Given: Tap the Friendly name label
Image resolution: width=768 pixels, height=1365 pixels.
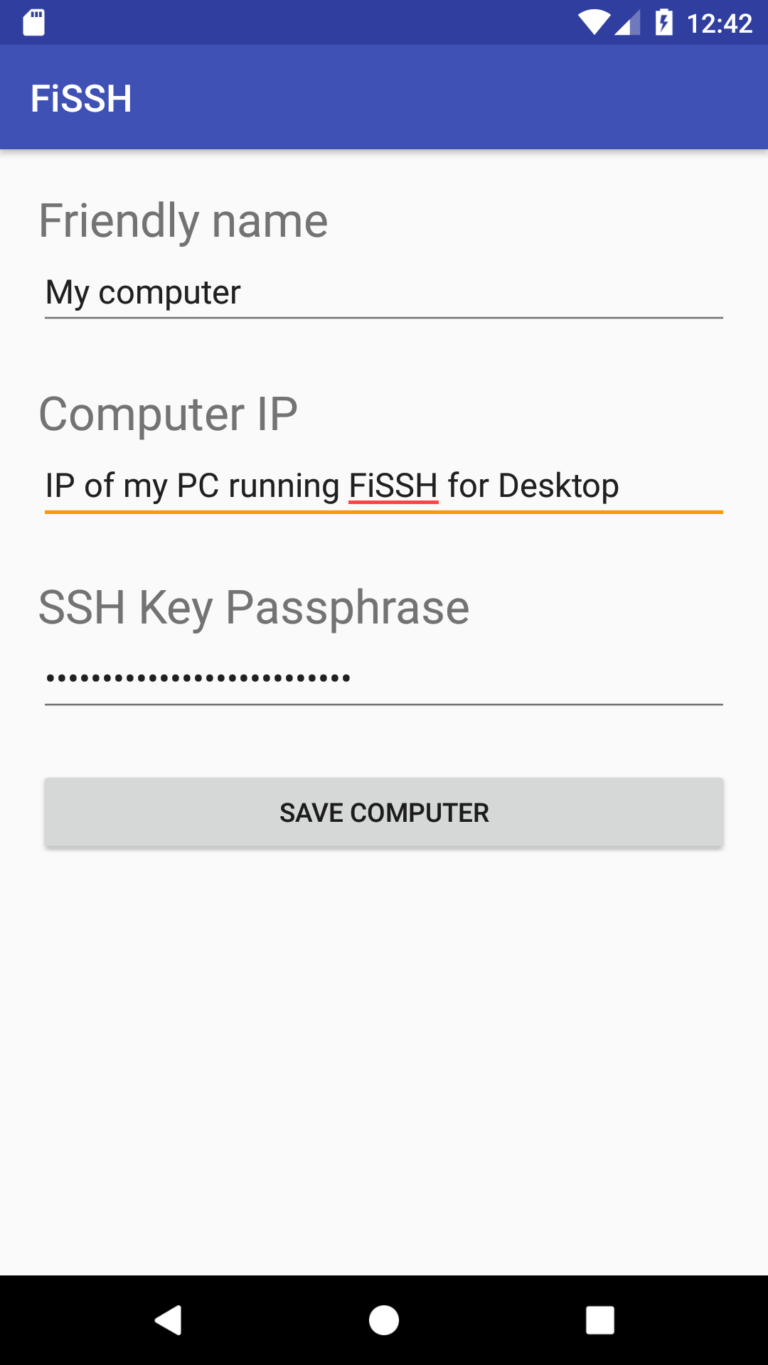Looking at the screenshot, I should pos(183,220).
